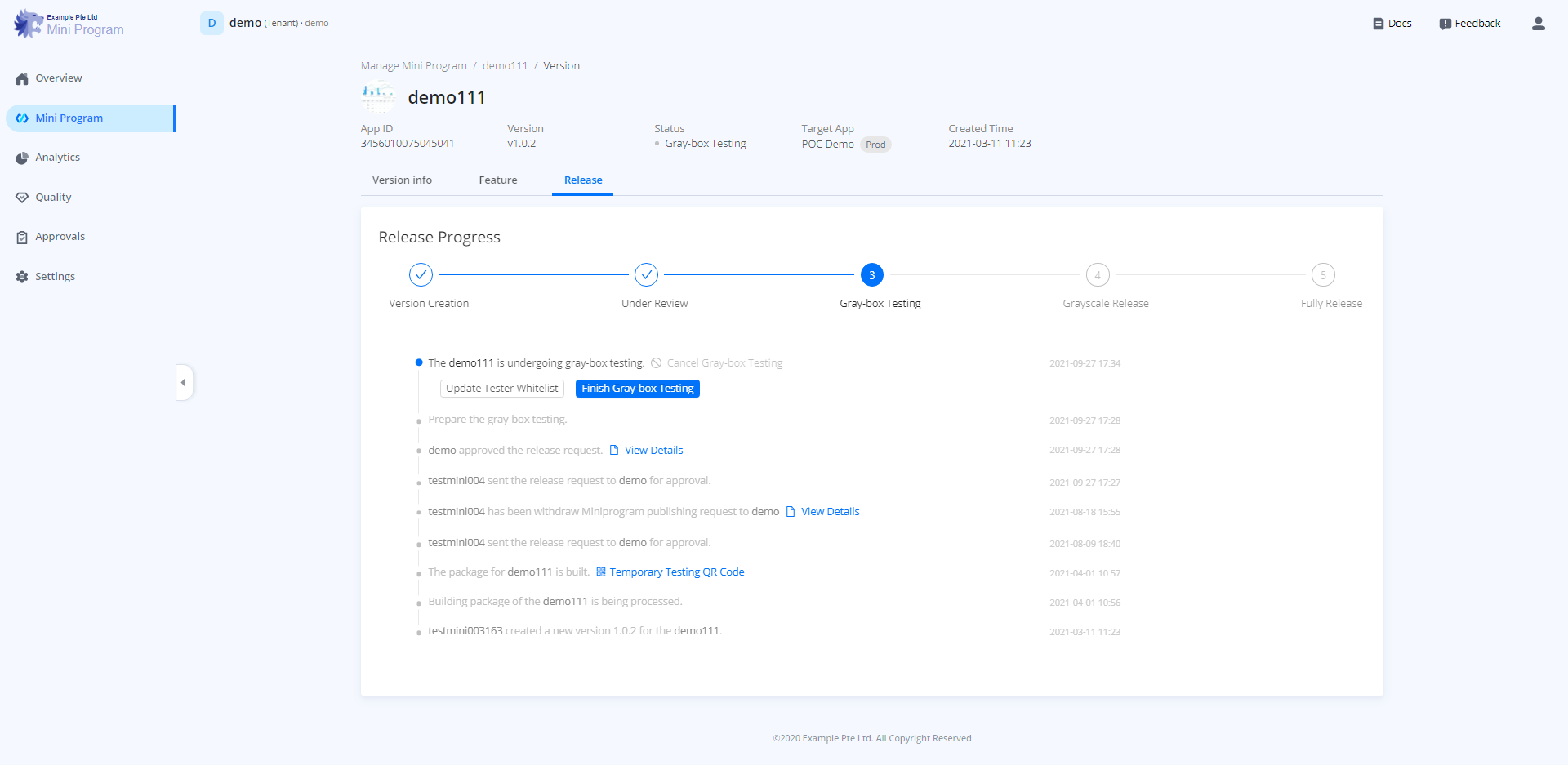Click the Approvals clipboard icon
The width and height of the screenshot is (1568, 765).
coord(22,238)
